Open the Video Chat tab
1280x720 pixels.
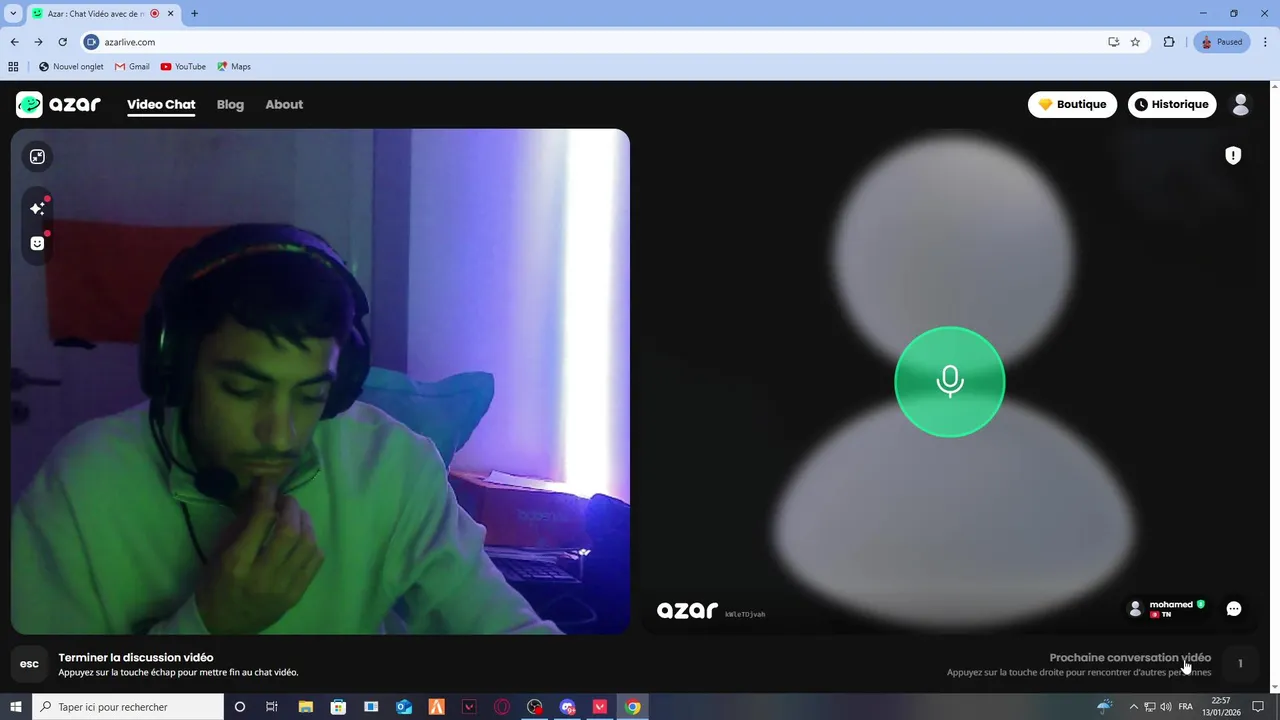161,104
